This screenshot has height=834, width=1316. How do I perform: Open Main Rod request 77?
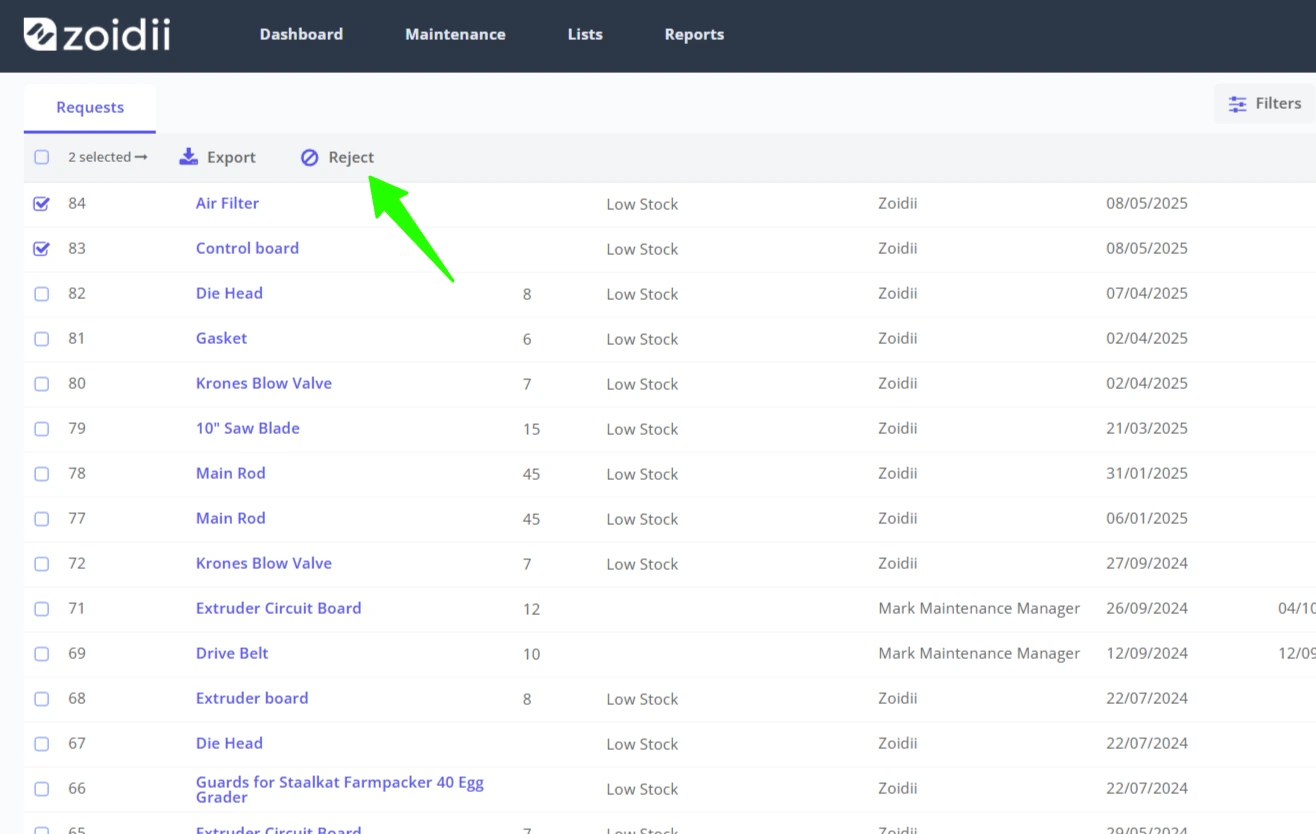click(x=231, y=518)
